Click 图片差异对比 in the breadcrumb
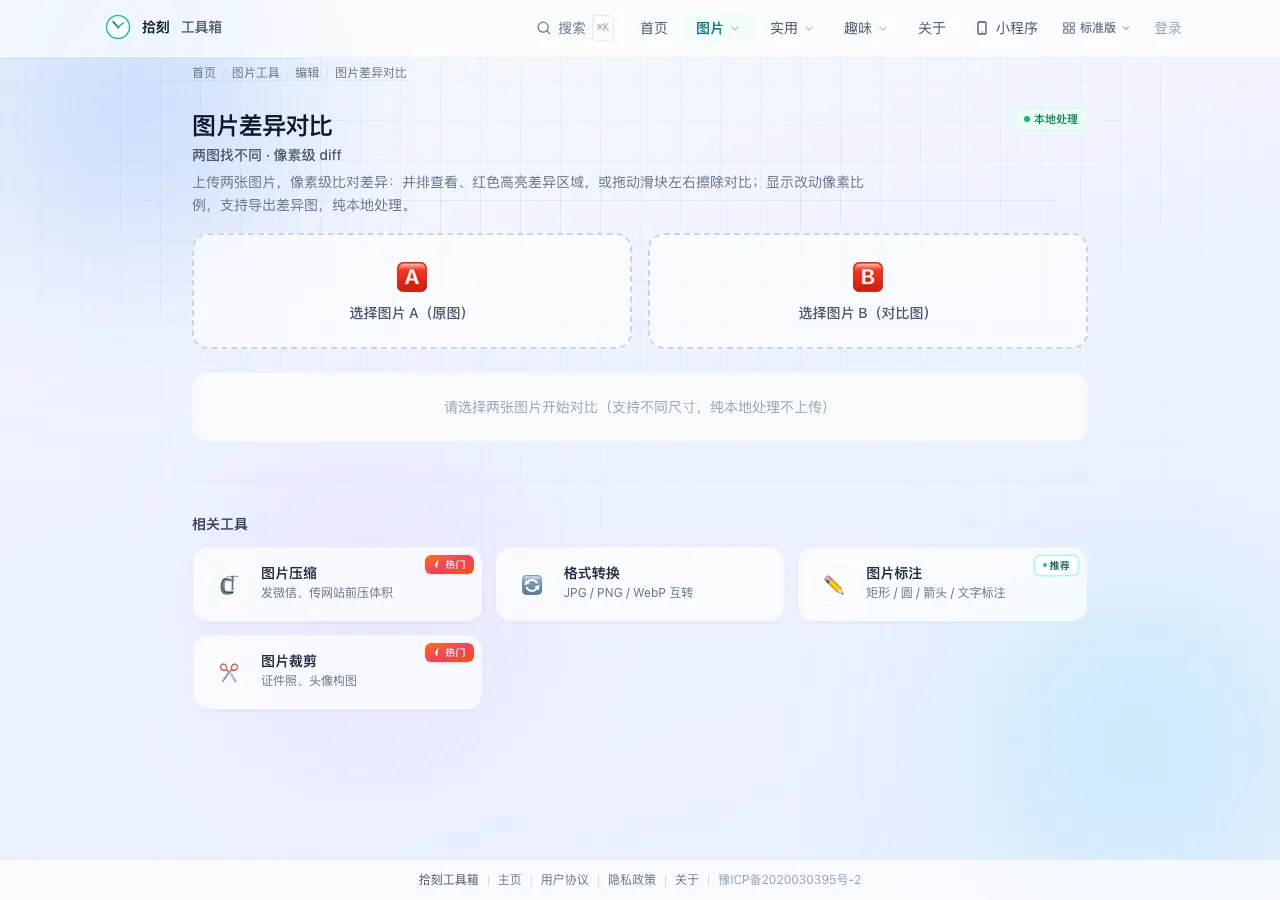 pos(371,73)
